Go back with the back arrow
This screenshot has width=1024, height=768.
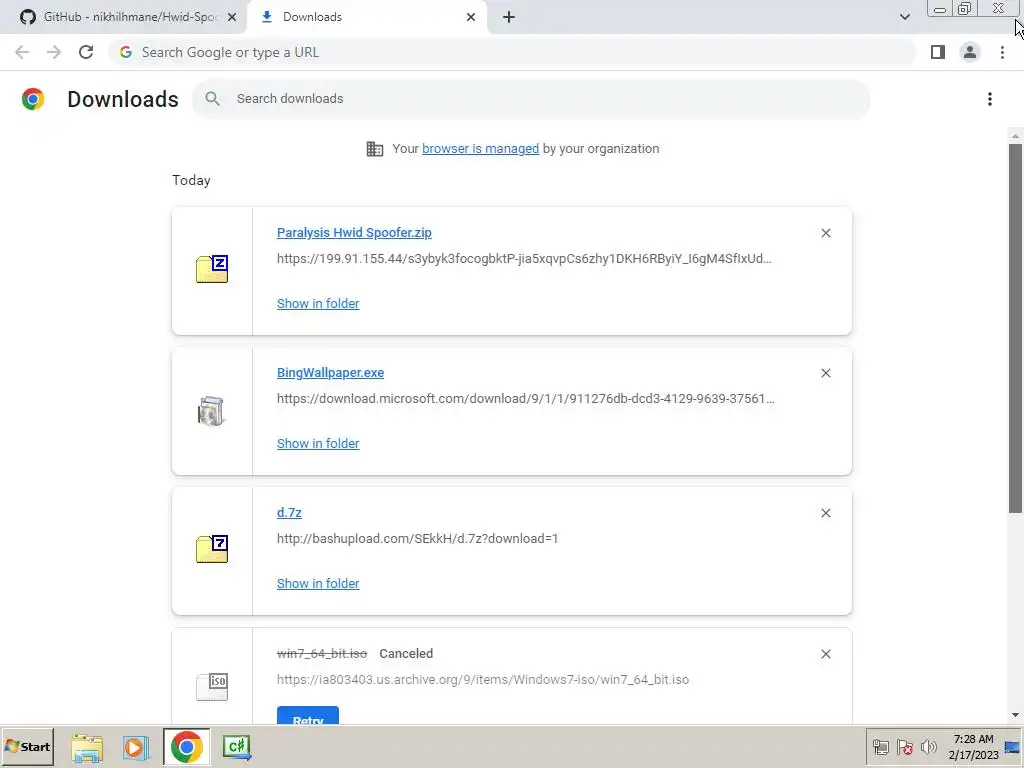[22, 52]
